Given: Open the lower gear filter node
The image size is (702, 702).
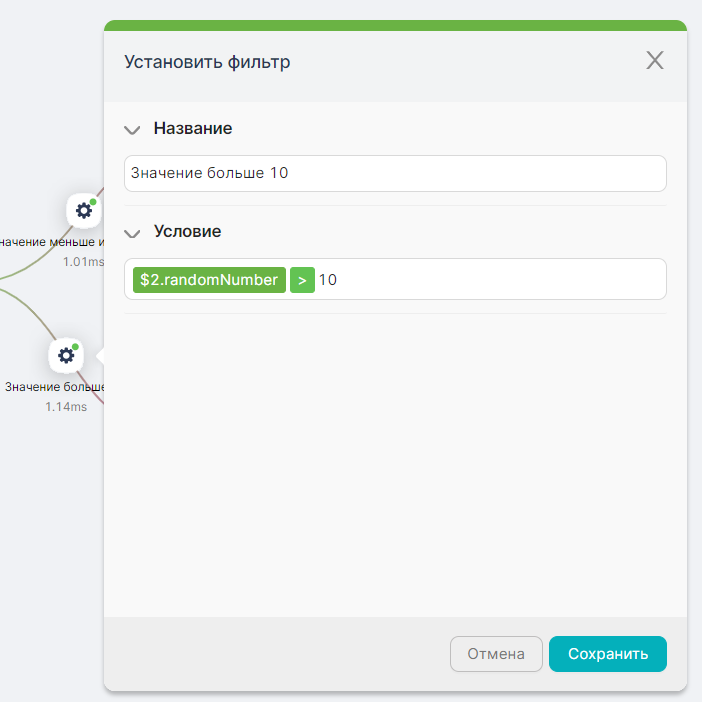Looking at the screenshot, I should 66,355.
